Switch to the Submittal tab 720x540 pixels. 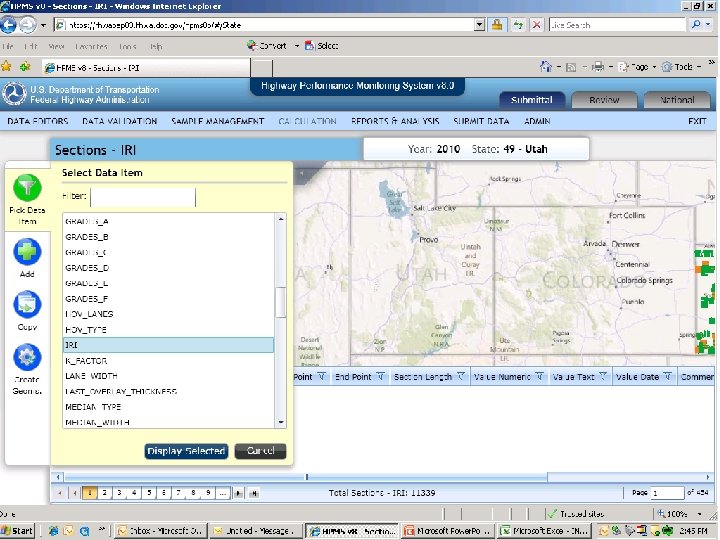tap(532, 100)
